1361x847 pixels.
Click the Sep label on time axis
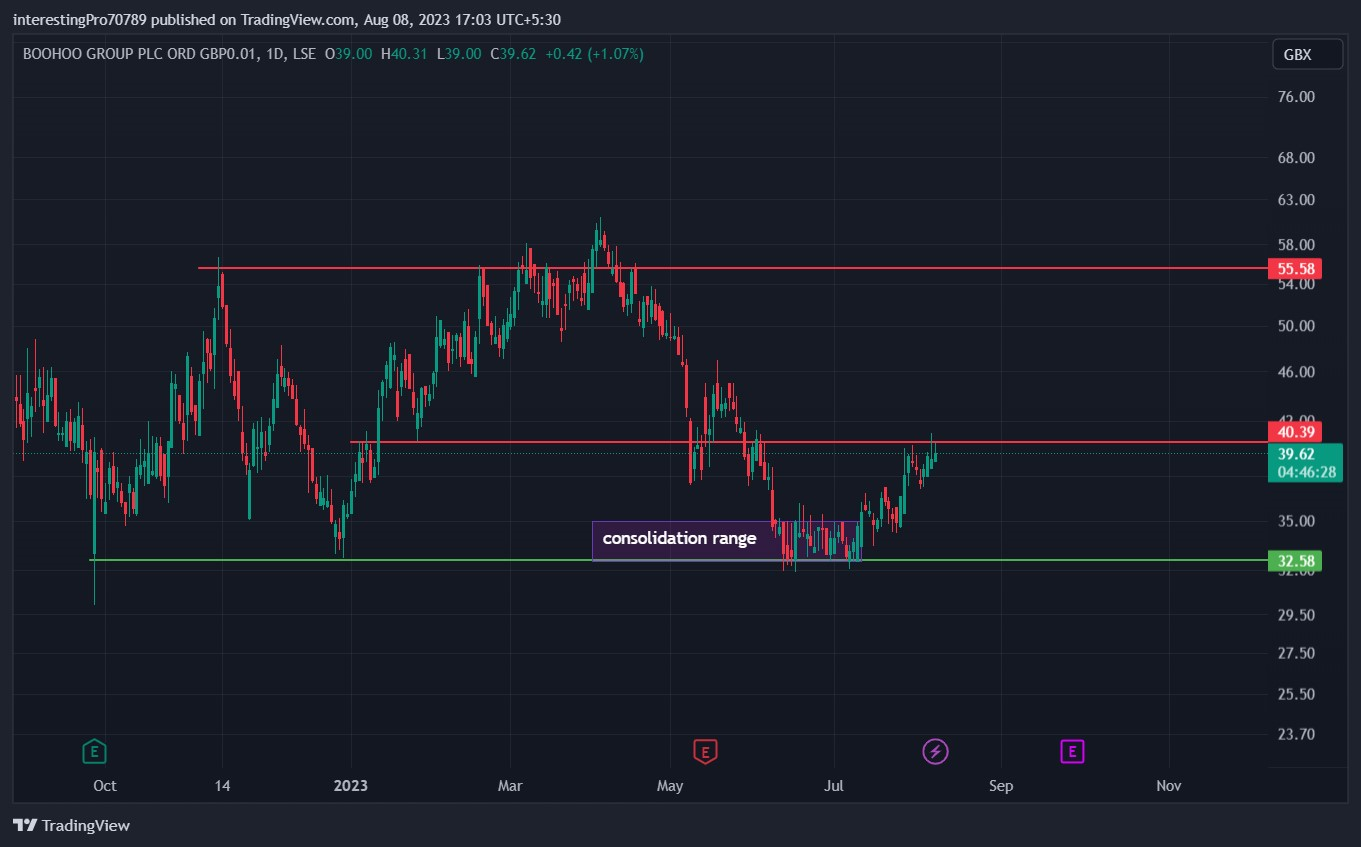(x=1001, y=786)
